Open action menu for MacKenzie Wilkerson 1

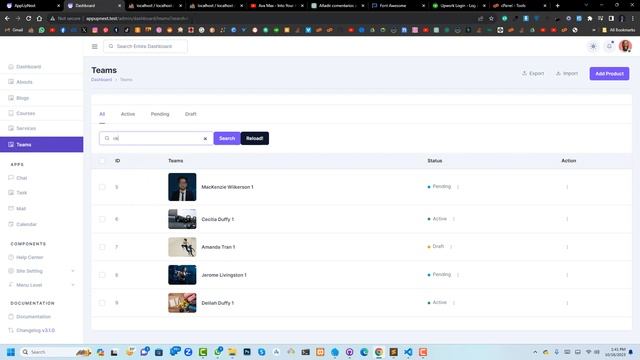(567, 187)
